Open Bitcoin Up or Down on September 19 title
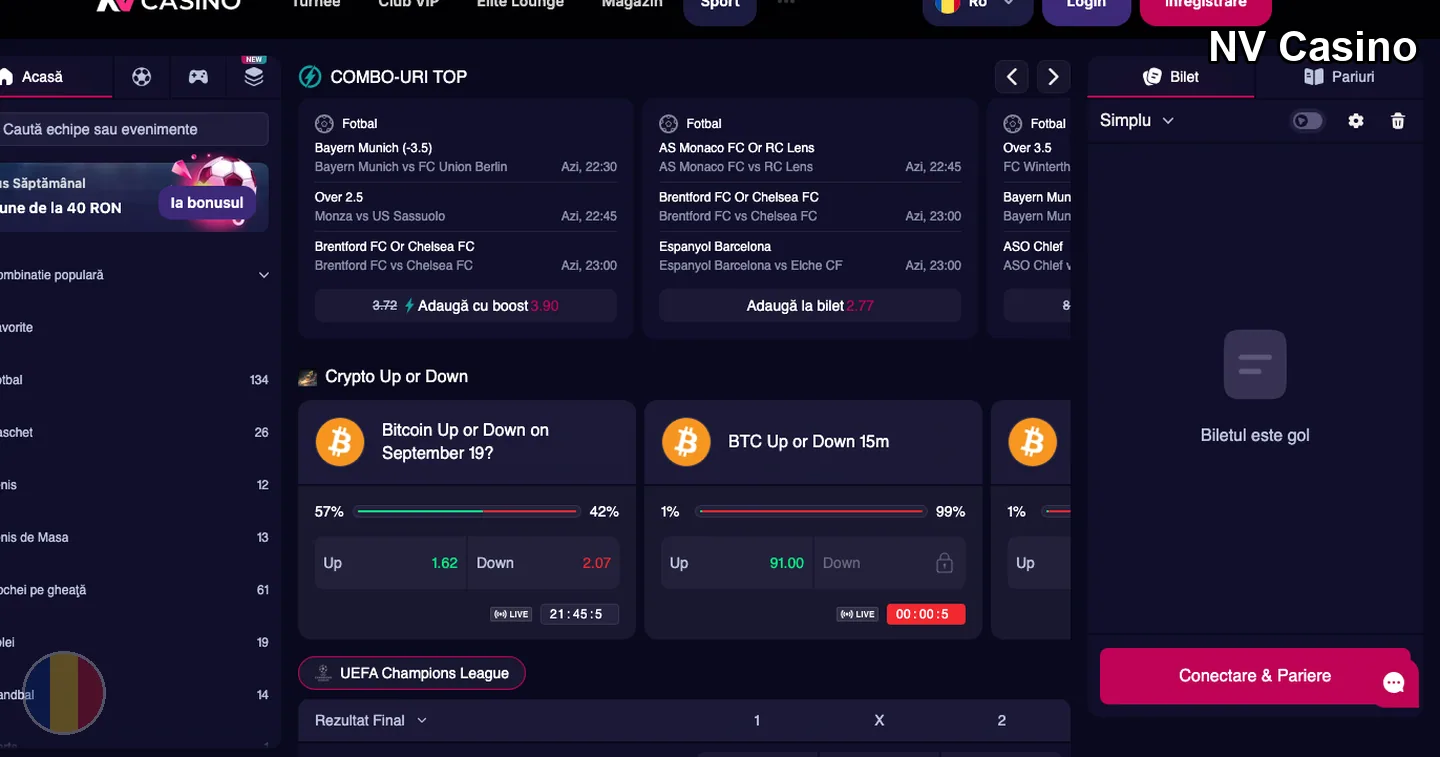This screenshot has width=1440, height=757. (x=466, y=441)
